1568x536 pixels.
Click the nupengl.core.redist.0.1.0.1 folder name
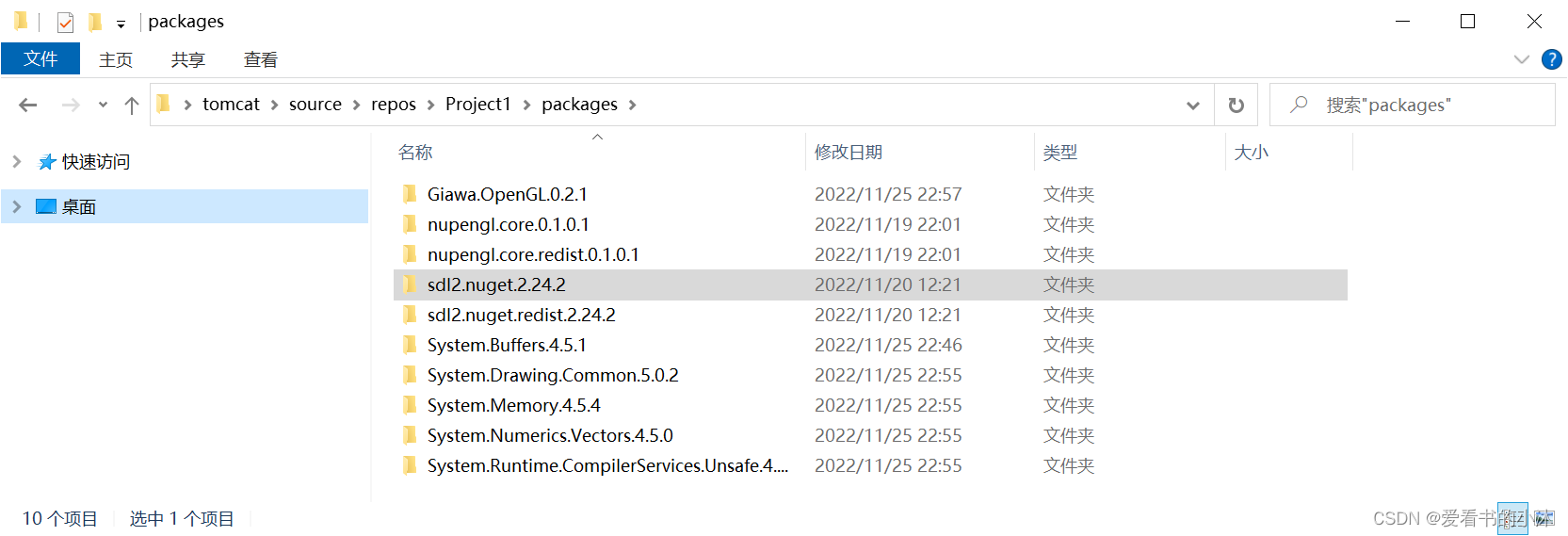pyautogui.click(x=533, y=254)
